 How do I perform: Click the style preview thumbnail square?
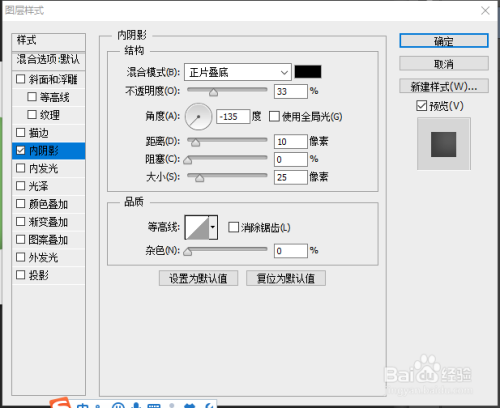click(443, 144)
